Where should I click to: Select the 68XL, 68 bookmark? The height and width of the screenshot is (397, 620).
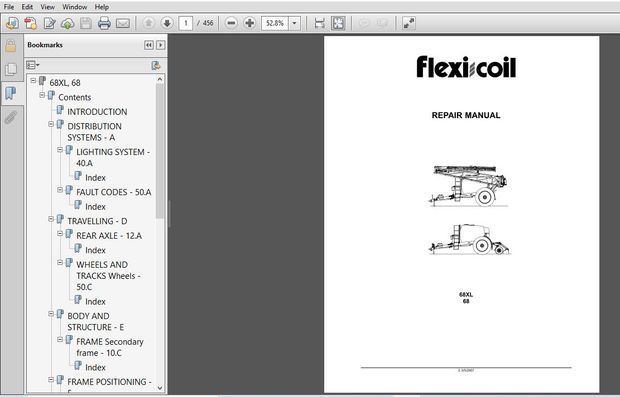pos(65,83)
